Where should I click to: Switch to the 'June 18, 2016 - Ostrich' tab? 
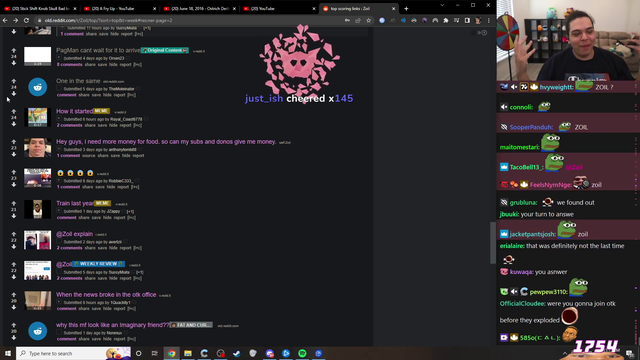click(x=199, y=9)
